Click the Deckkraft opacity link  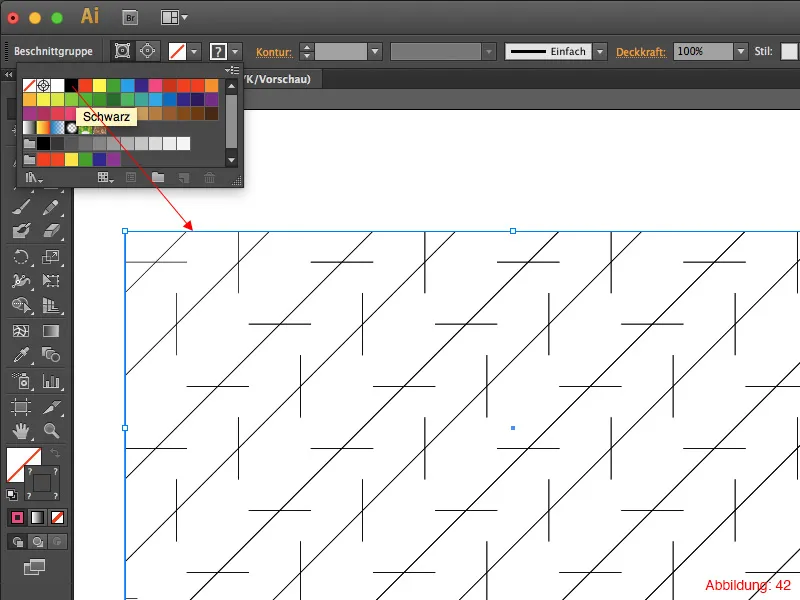coord(641,52)
